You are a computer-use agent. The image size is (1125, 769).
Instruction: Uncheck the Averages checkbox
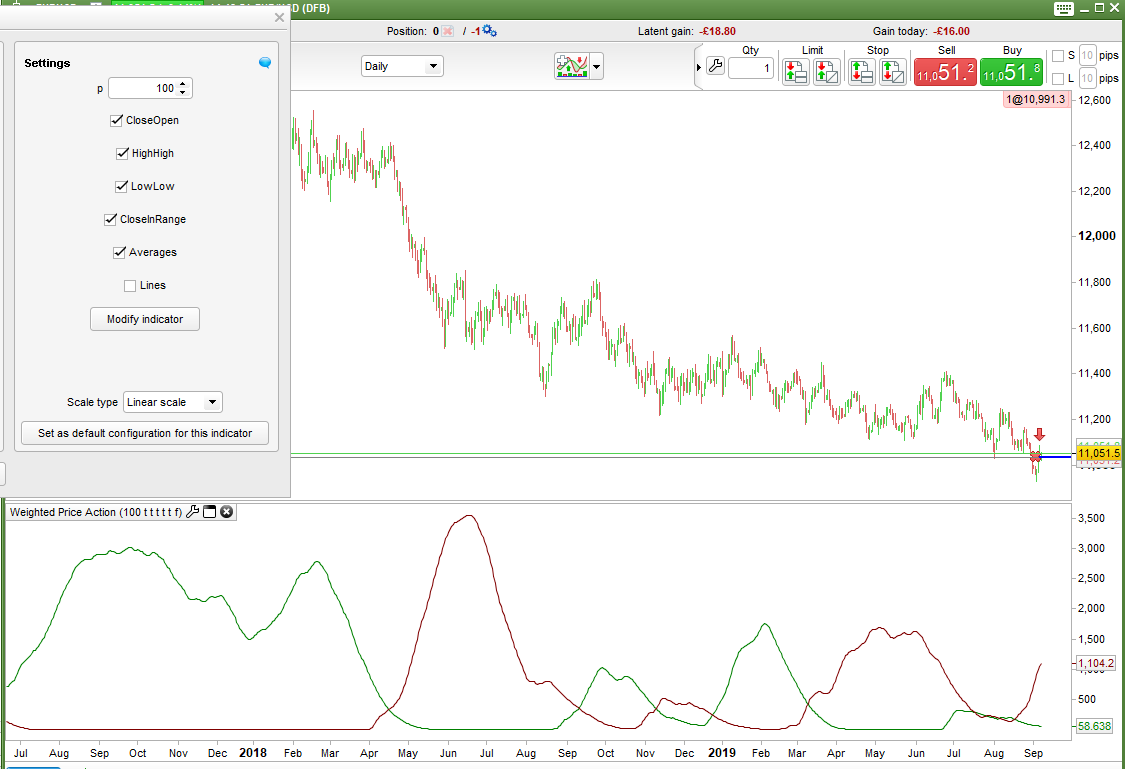pos(119,253)
